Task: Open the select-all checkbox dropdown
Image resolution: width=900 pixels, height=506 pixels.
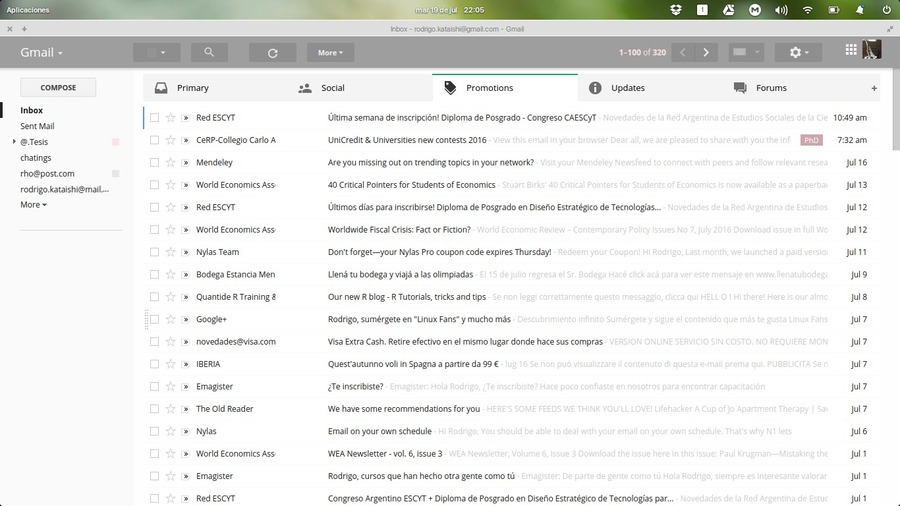Action: pos(157,52)
